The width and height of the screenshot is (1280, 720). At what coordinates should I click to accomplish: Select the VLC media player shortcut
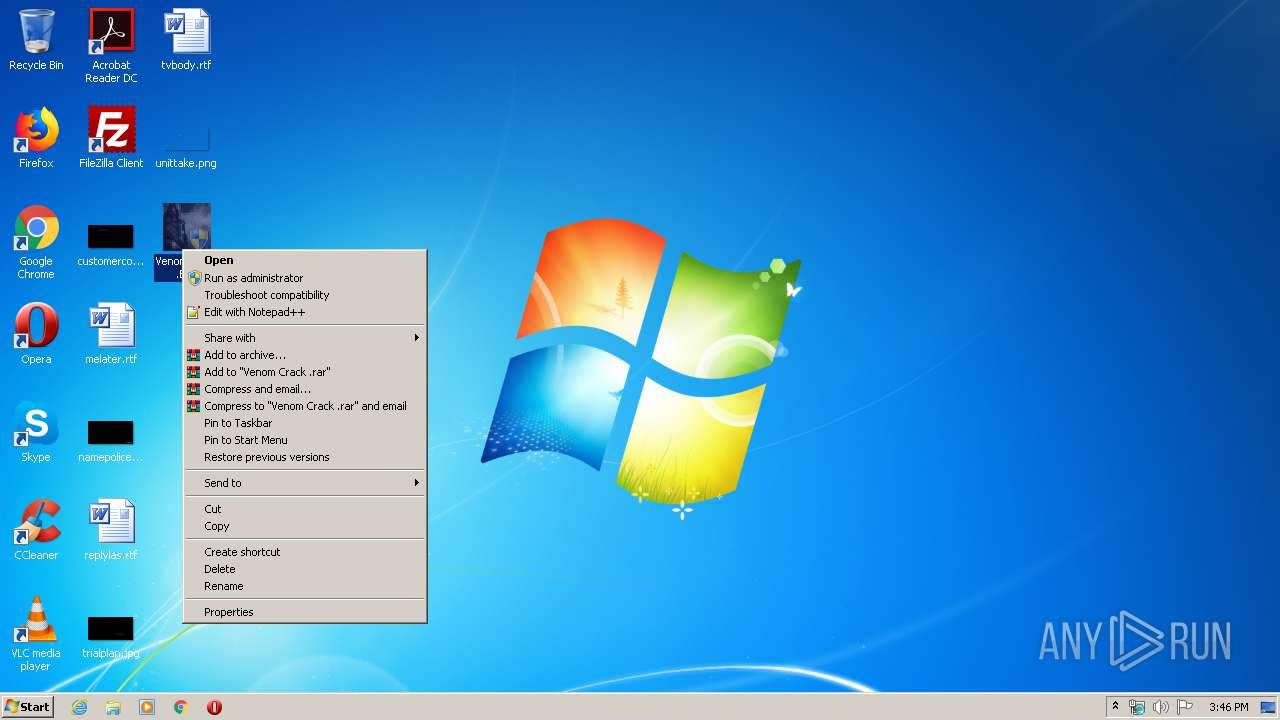click(36, 634)
